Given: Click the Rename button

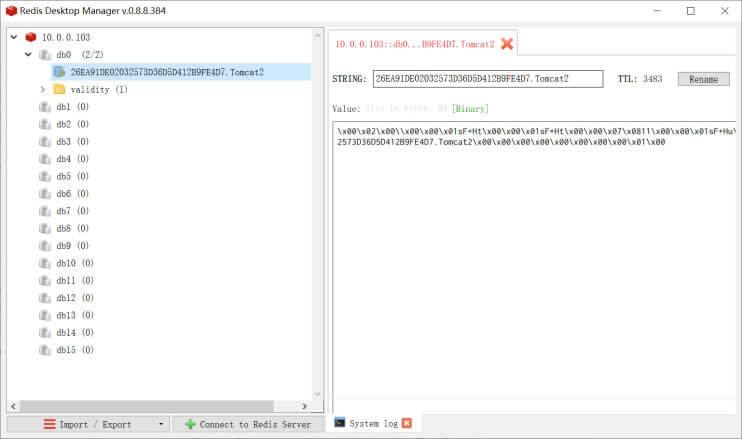Looking at the screenshot, I should click(704, 79).
